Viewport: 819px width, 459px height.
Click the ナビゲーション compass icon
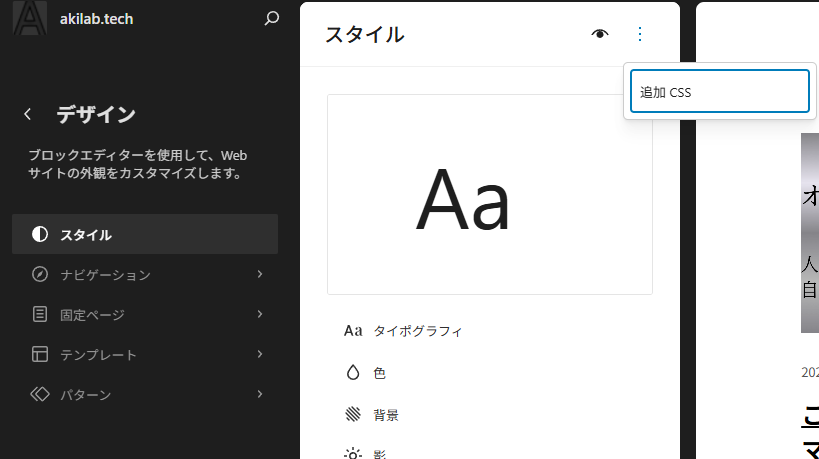40,274
